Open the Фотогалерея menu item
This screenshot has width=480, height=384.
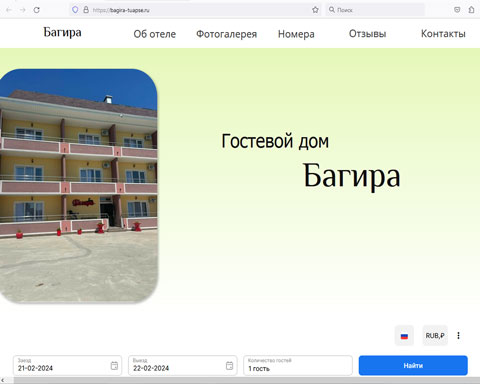click(x=226, y=34)
